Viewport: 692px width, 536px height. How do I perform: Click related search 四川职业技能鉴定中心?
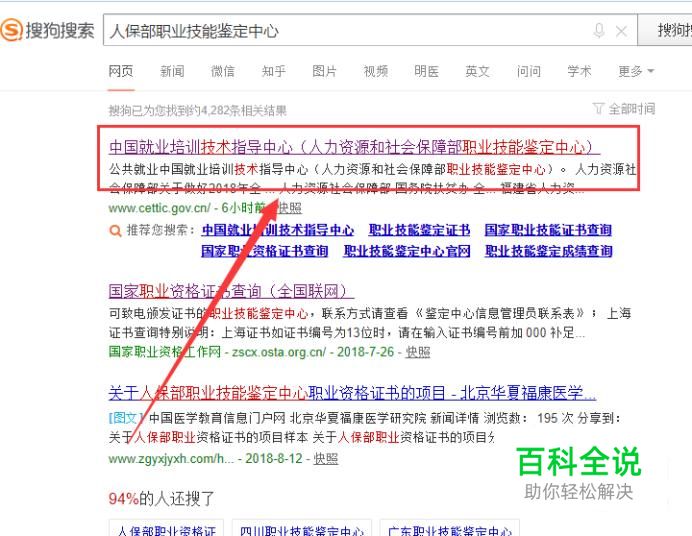click(x=302, y=529)
